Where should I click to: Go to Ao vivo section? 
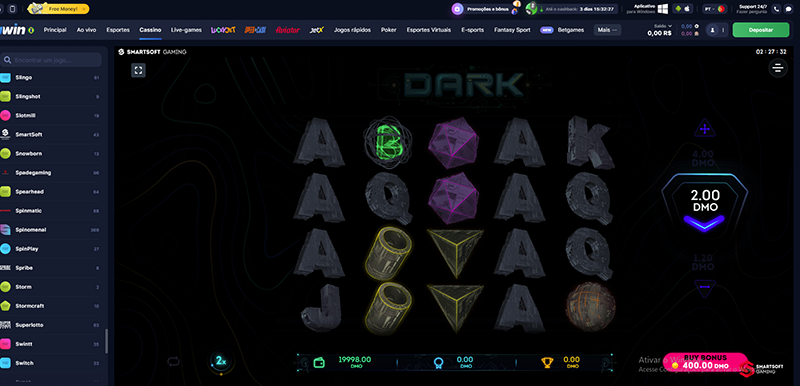click(86, 30)
